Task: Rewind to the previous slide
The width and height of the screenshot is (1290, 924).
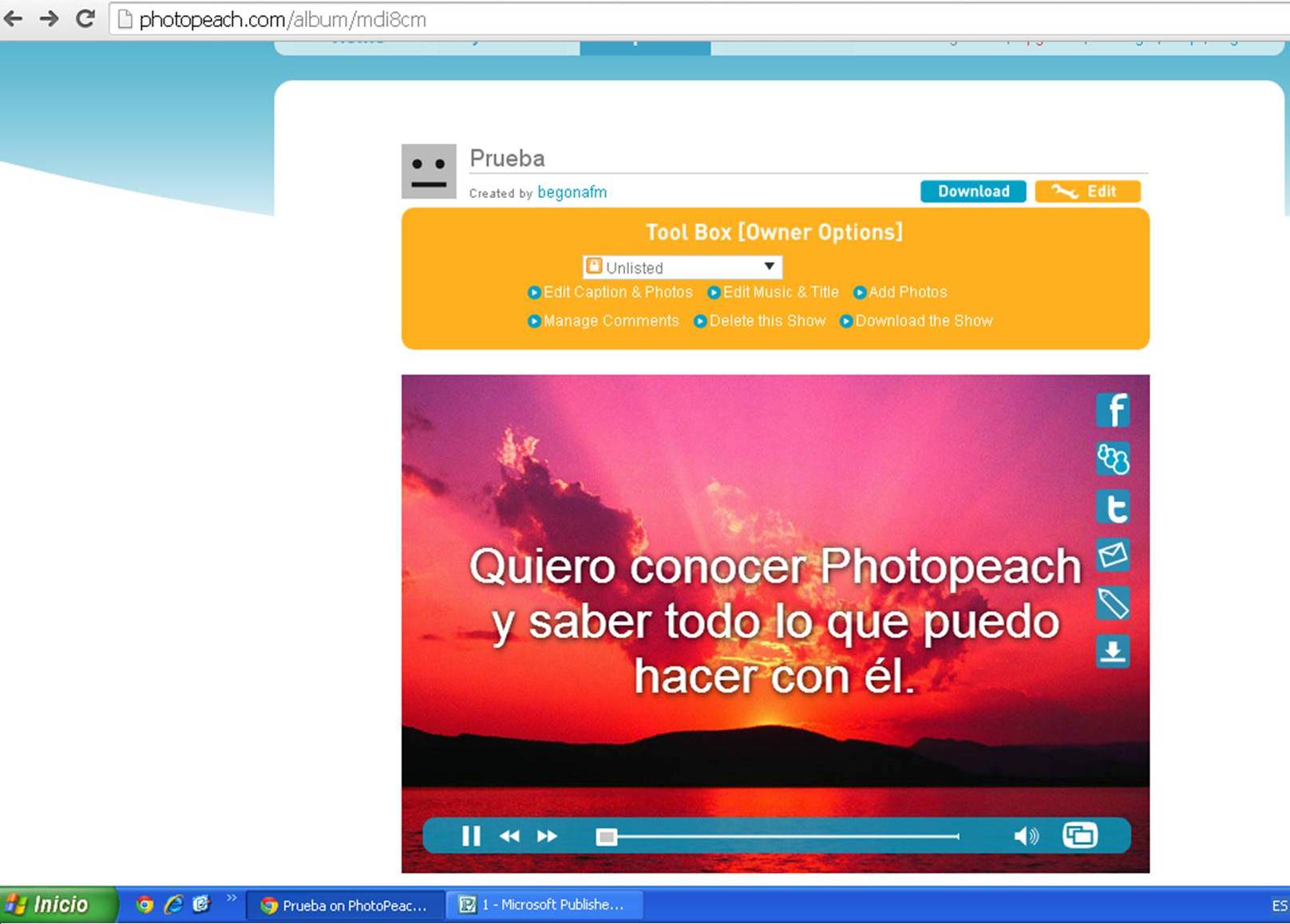Action: (509, 835)
